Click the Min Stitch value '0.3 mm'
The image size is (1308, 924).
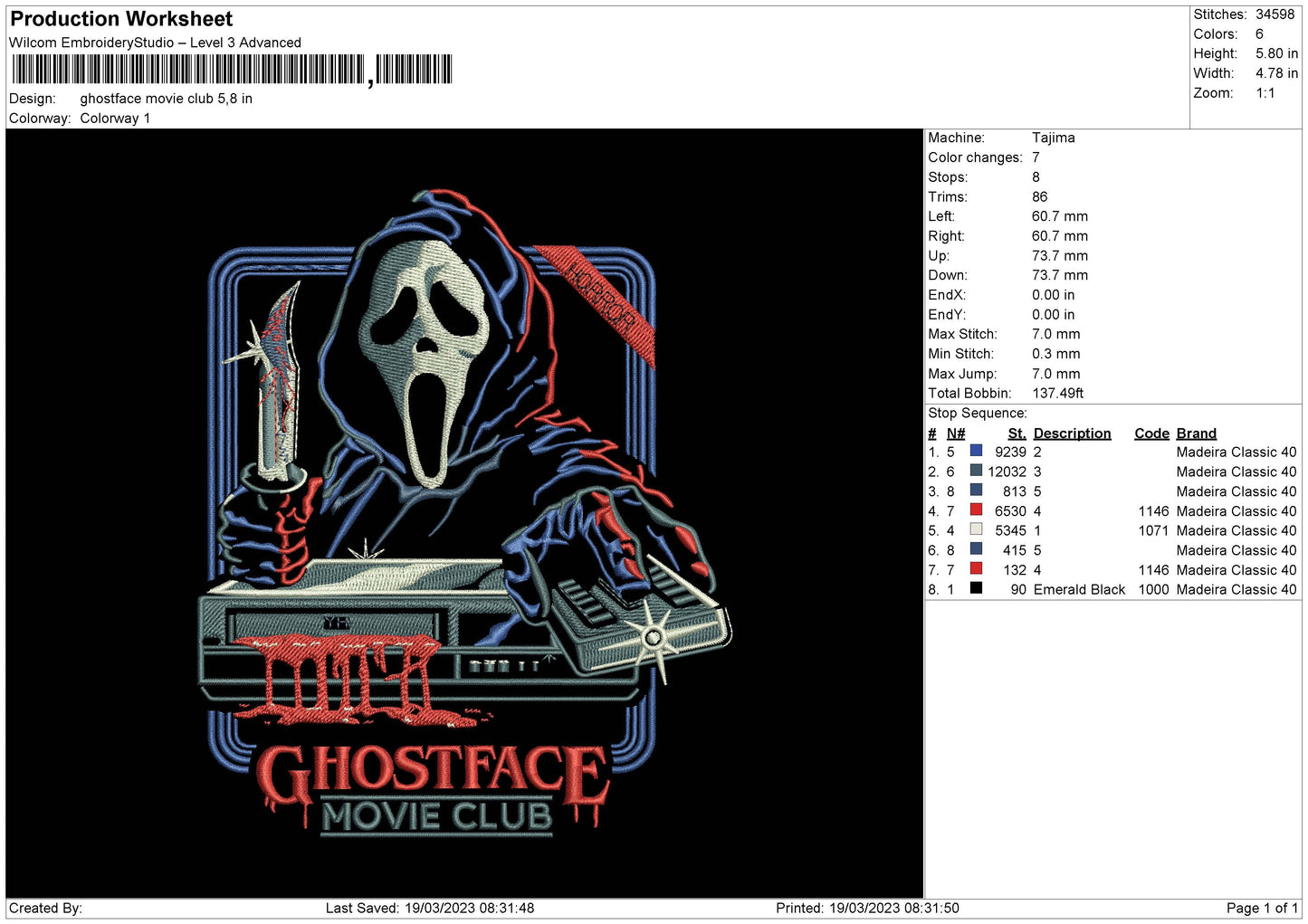point(1056,354)
